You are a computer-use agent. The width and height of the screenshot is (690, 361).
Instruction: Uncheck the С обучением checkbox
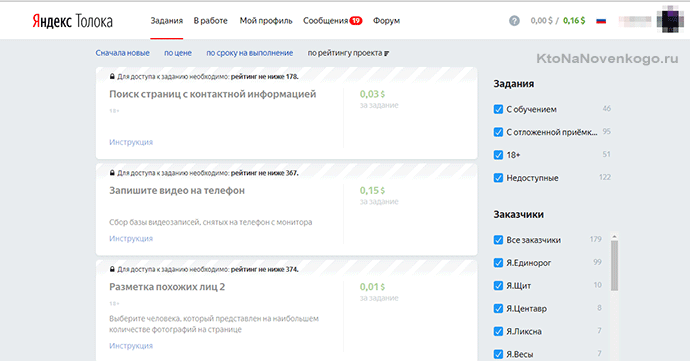(498, 109)
